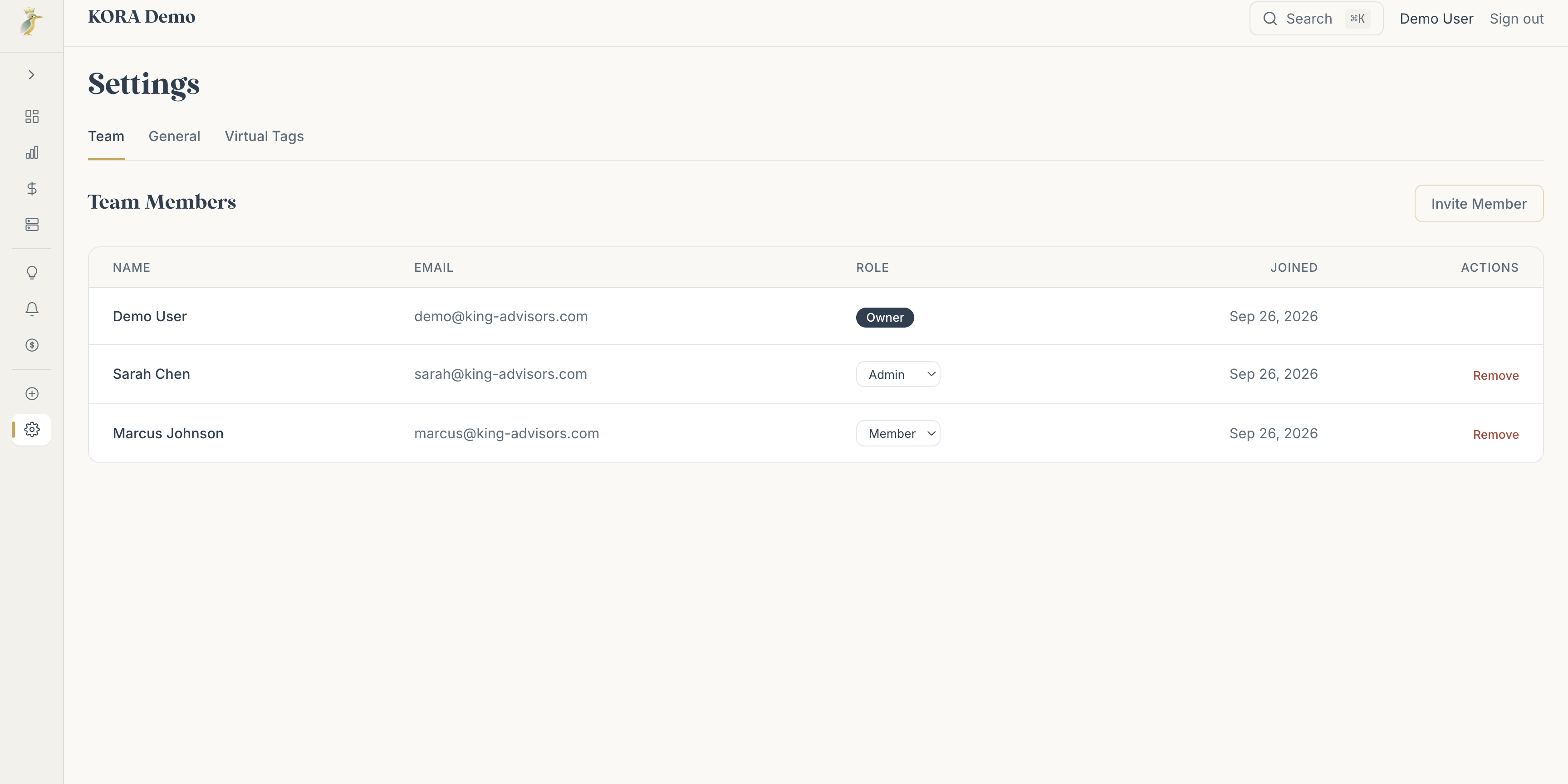Click the JOINED column header
This screenshot has height=784, width=1568.
(x=1294, y=268)
